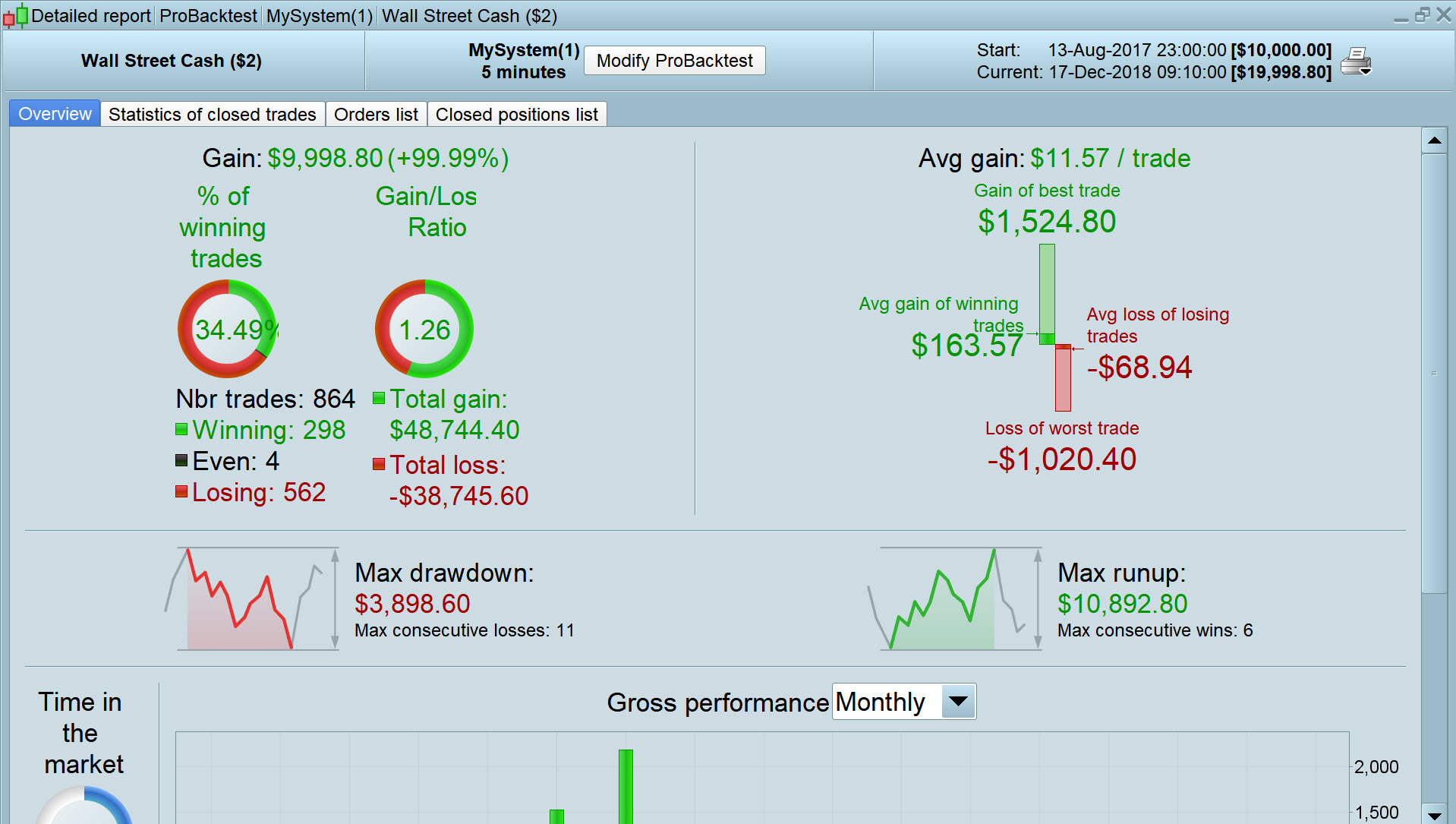1456x824 pixels.
Task: Click the tall green monthly performance bar
Action: click(x=626, y=787)
